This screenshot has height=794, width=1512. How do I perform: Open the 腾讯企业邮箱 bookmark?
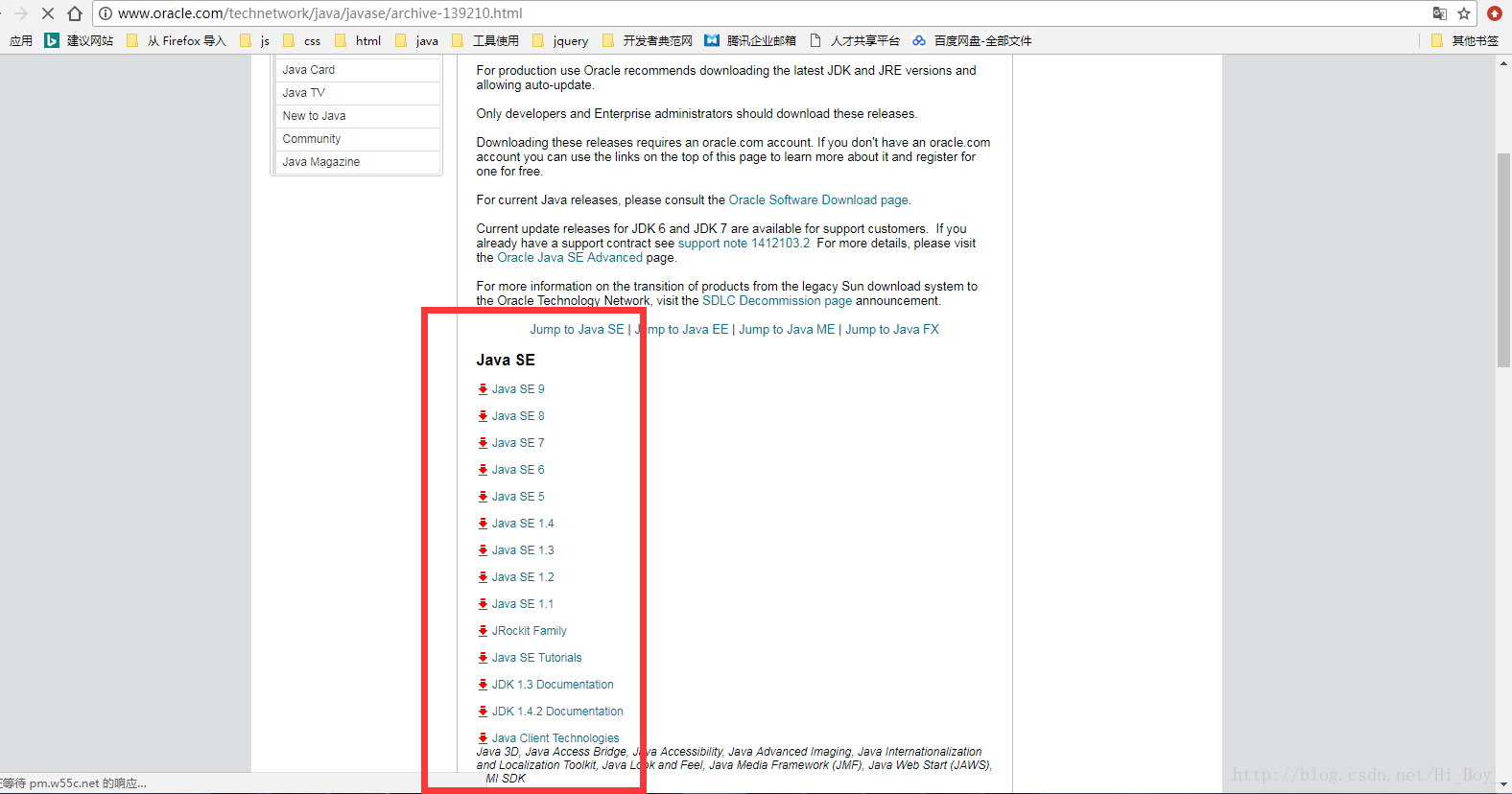(x=750, y=40)
